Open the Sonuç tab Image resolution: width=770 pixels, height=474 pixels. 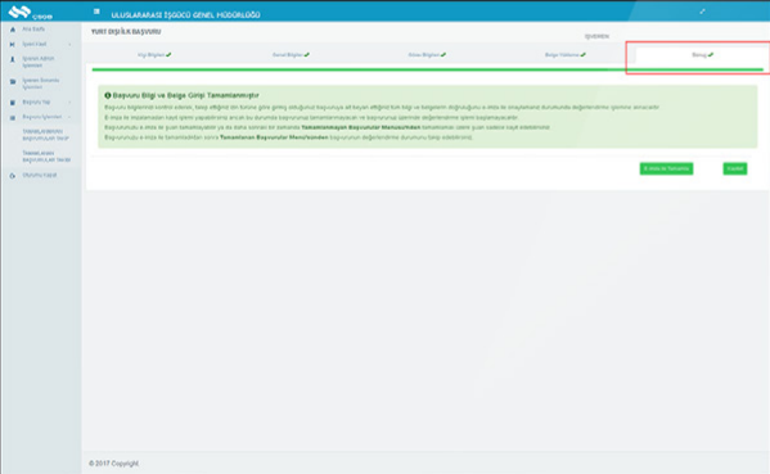coord(702,54)
